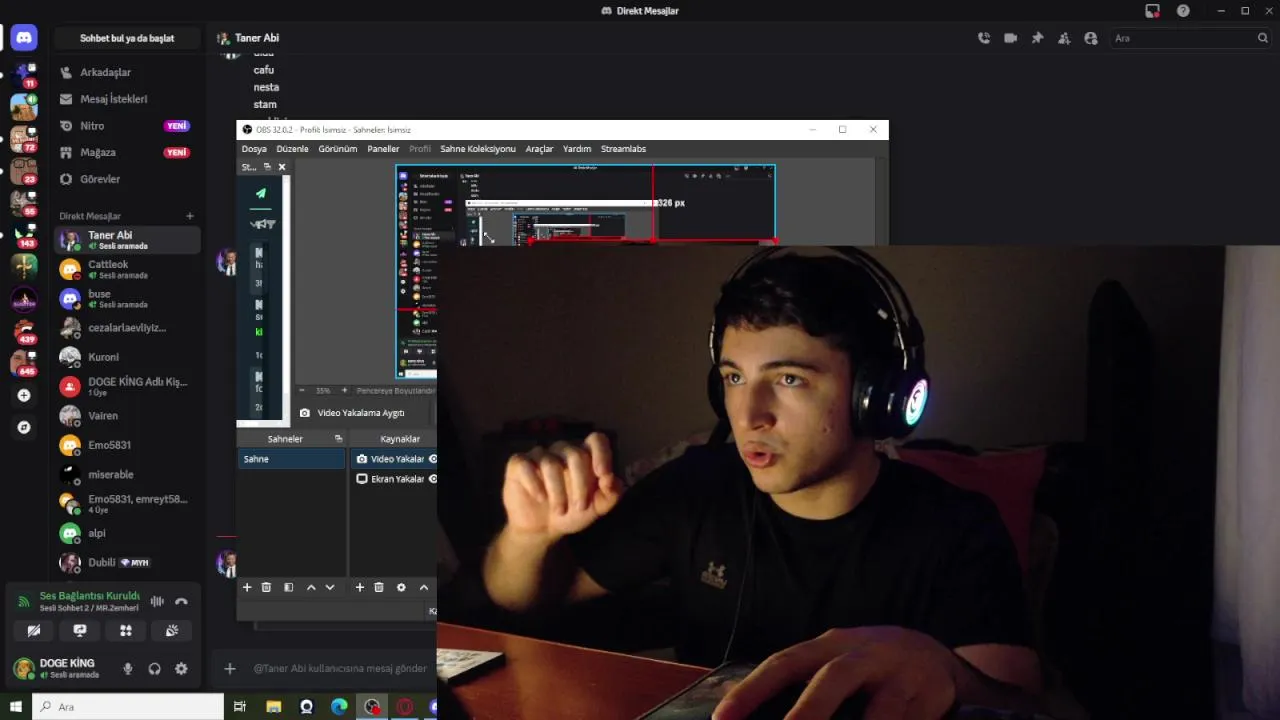The height and width of the screenshot is (720, 1280).
Task: Move the selected OBS source up
Action: [x=424, y=587]
